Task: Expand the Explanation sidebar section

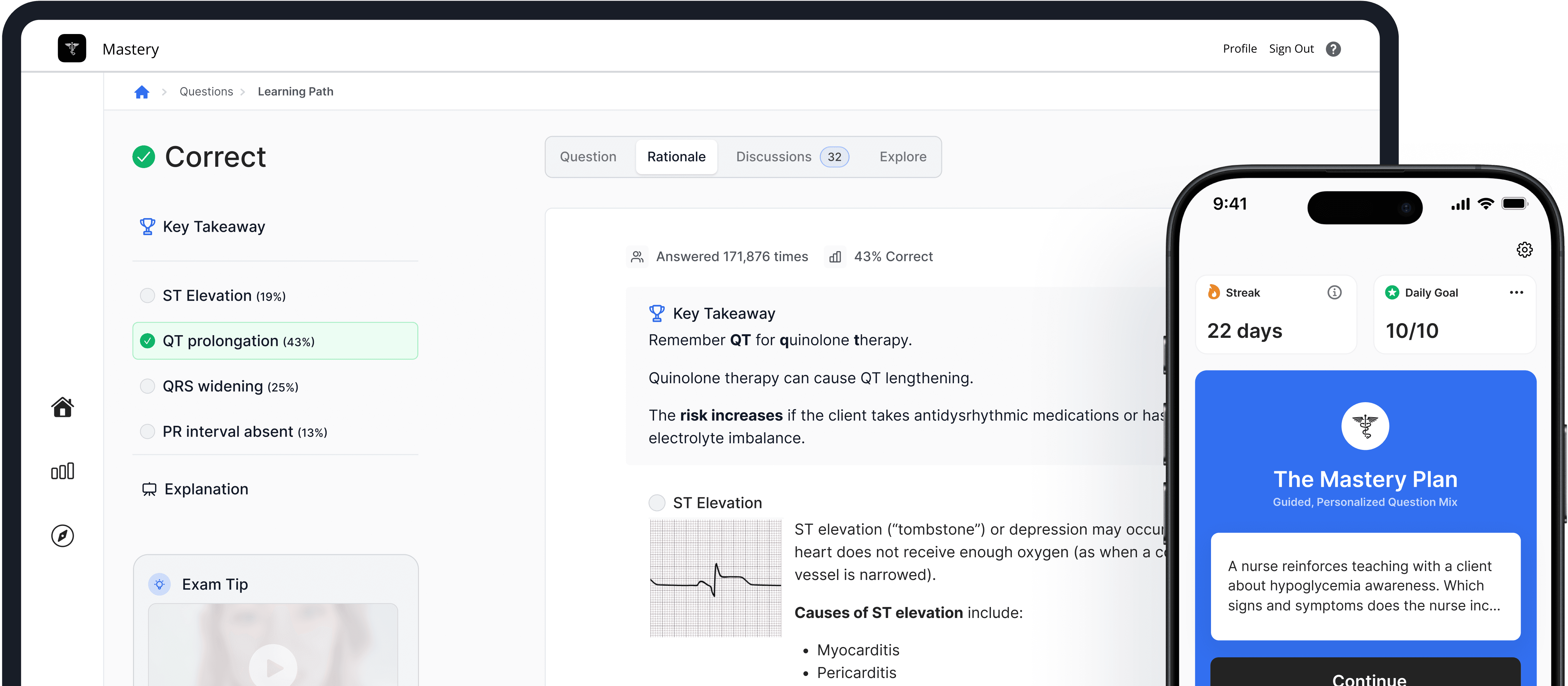Action: [206, 489]
